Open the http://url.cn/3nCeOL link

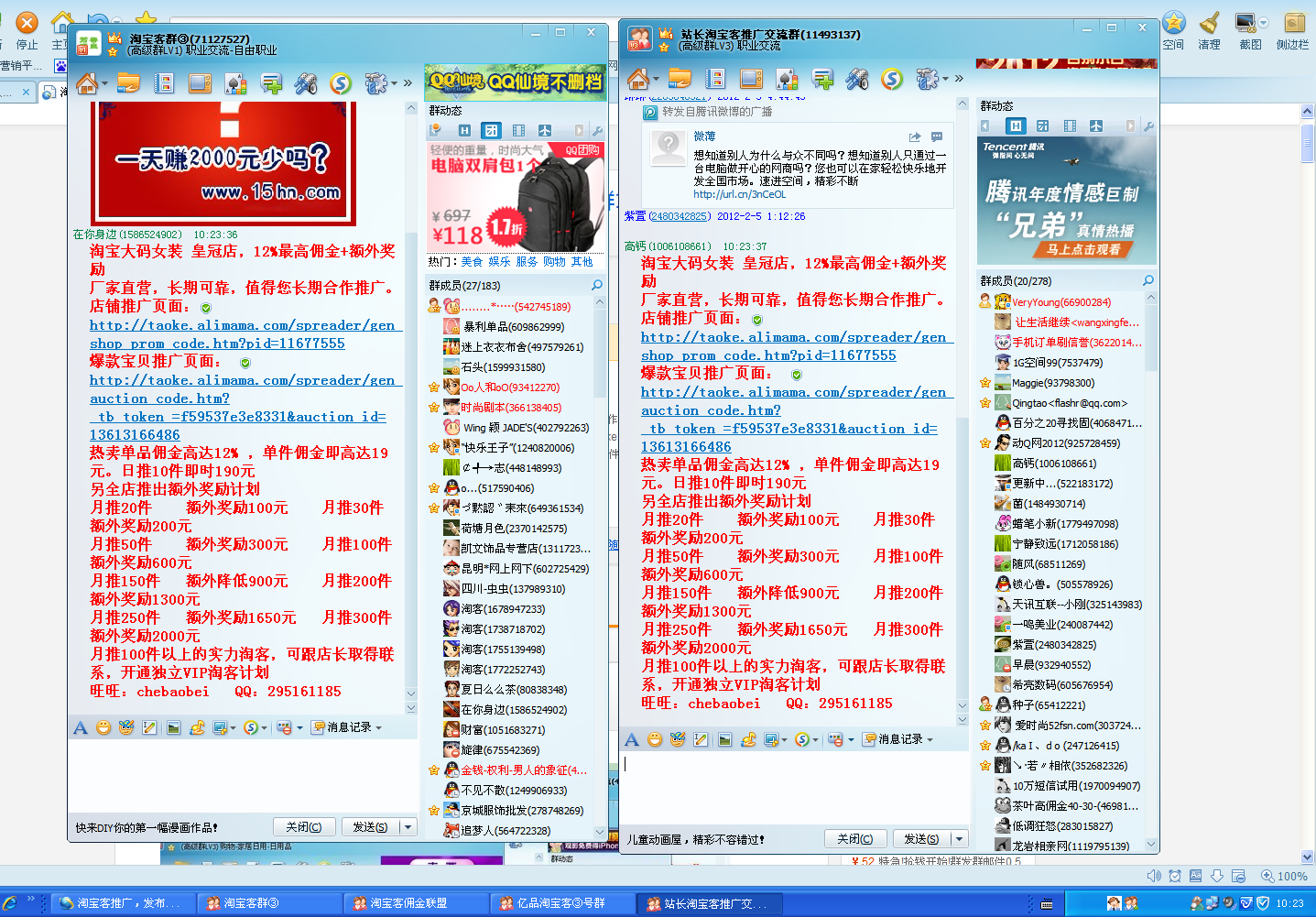pyautogui.click(x=739, y=194)
